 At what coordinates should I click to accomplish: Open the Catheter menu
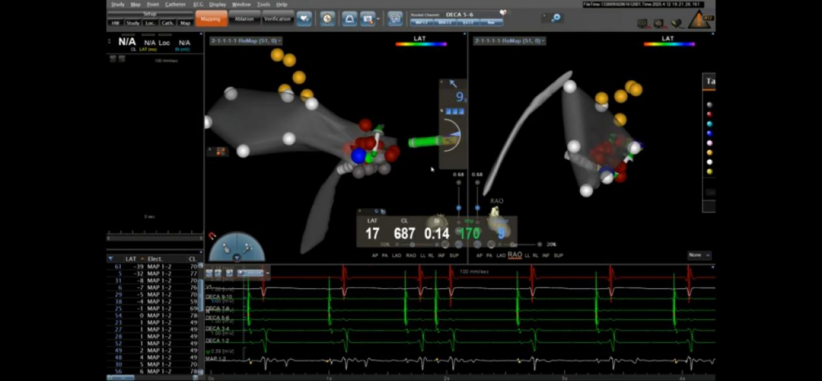click(175, 4)
